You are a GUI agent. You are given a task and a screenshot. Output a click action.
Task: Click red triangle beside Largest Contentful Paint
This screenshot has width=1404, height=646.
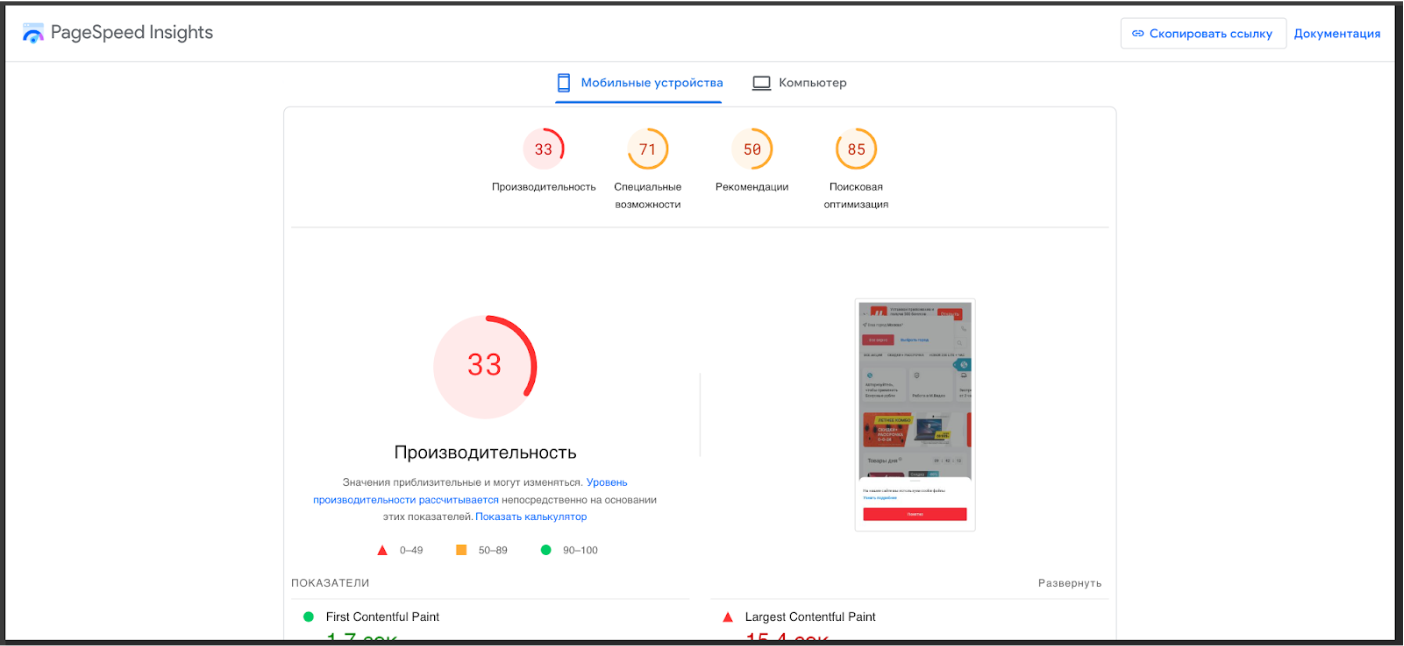[x=727, y=617]
